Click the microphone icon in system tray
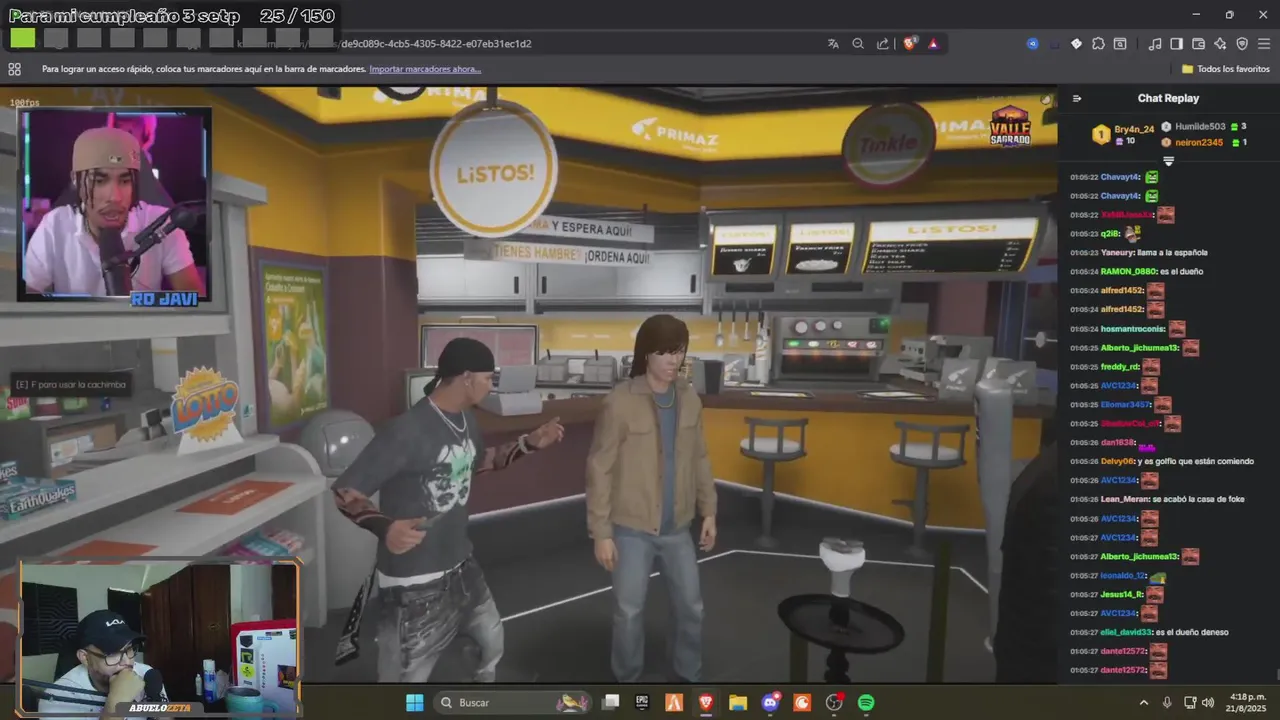 pos(1167,703)
